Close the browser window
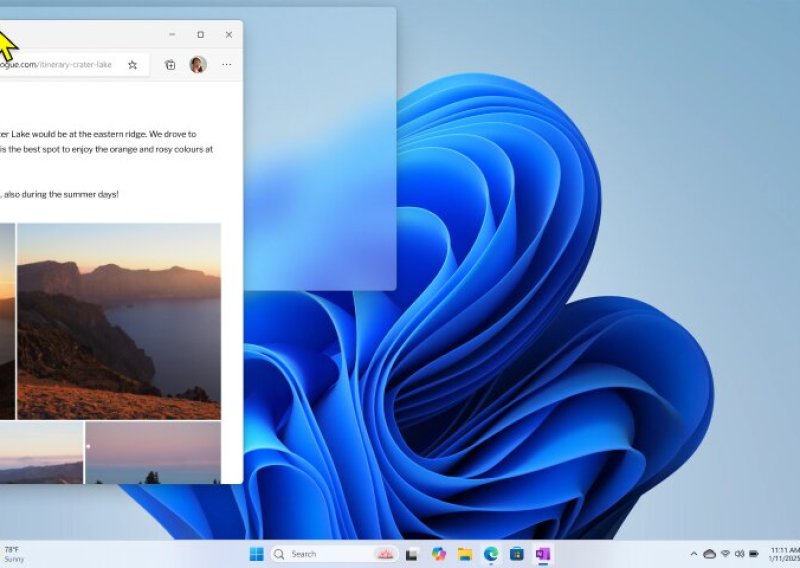800x568 pixels. [229, 35]
